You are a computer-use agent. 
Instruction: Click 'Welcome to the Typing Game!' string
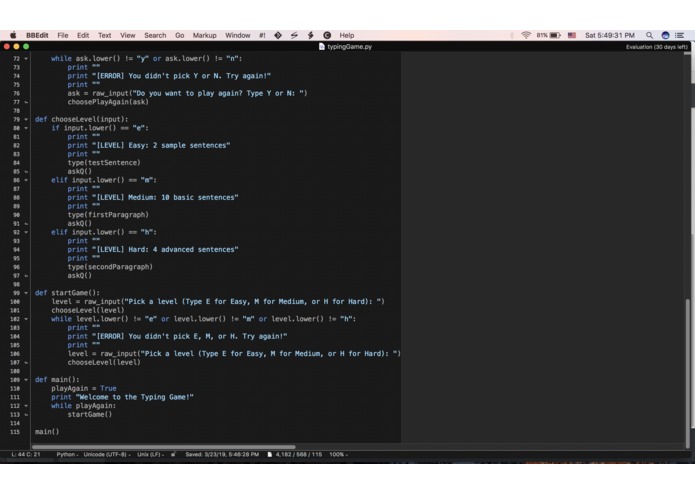pyautogui.click(x=135, y=397)
